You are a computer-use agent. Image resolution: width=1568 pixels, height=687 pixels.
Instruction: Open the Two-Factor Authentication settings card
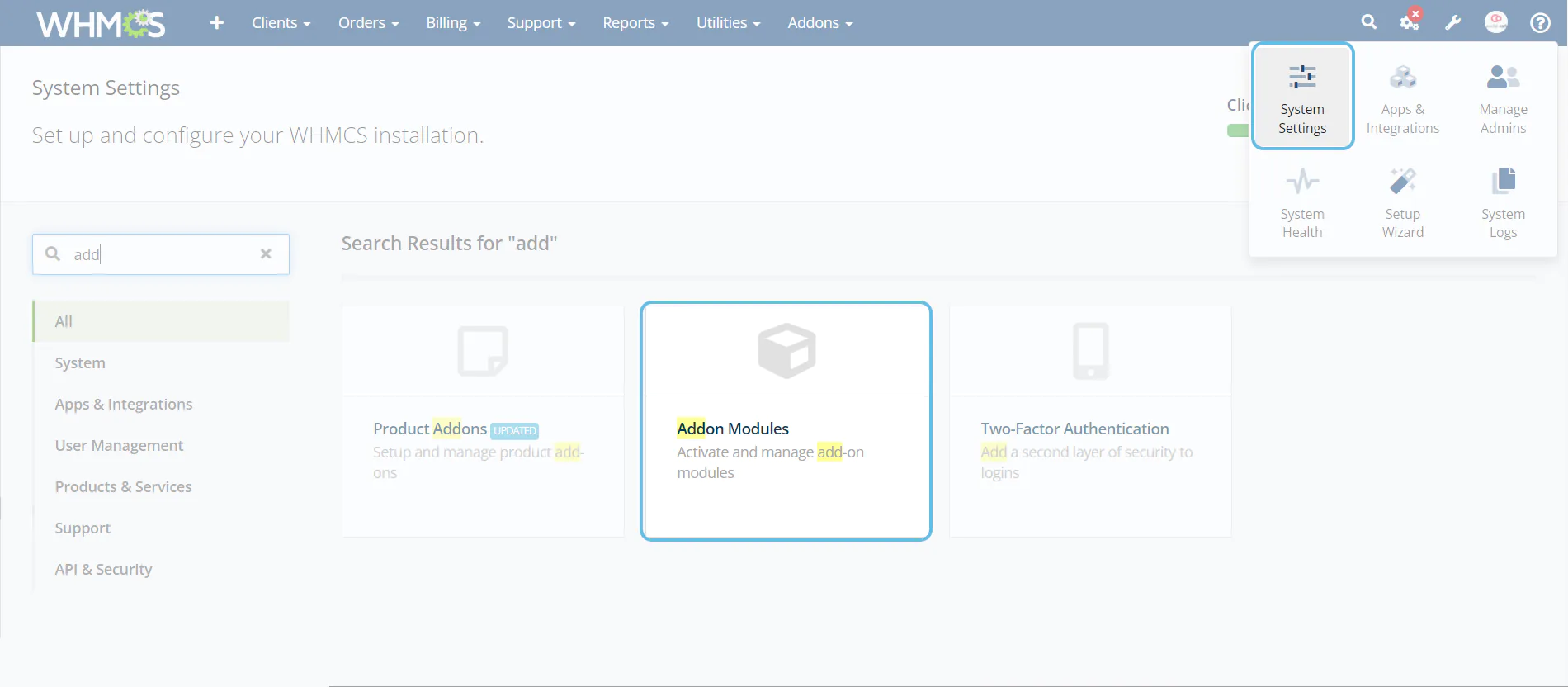[x=1089, y=421]
